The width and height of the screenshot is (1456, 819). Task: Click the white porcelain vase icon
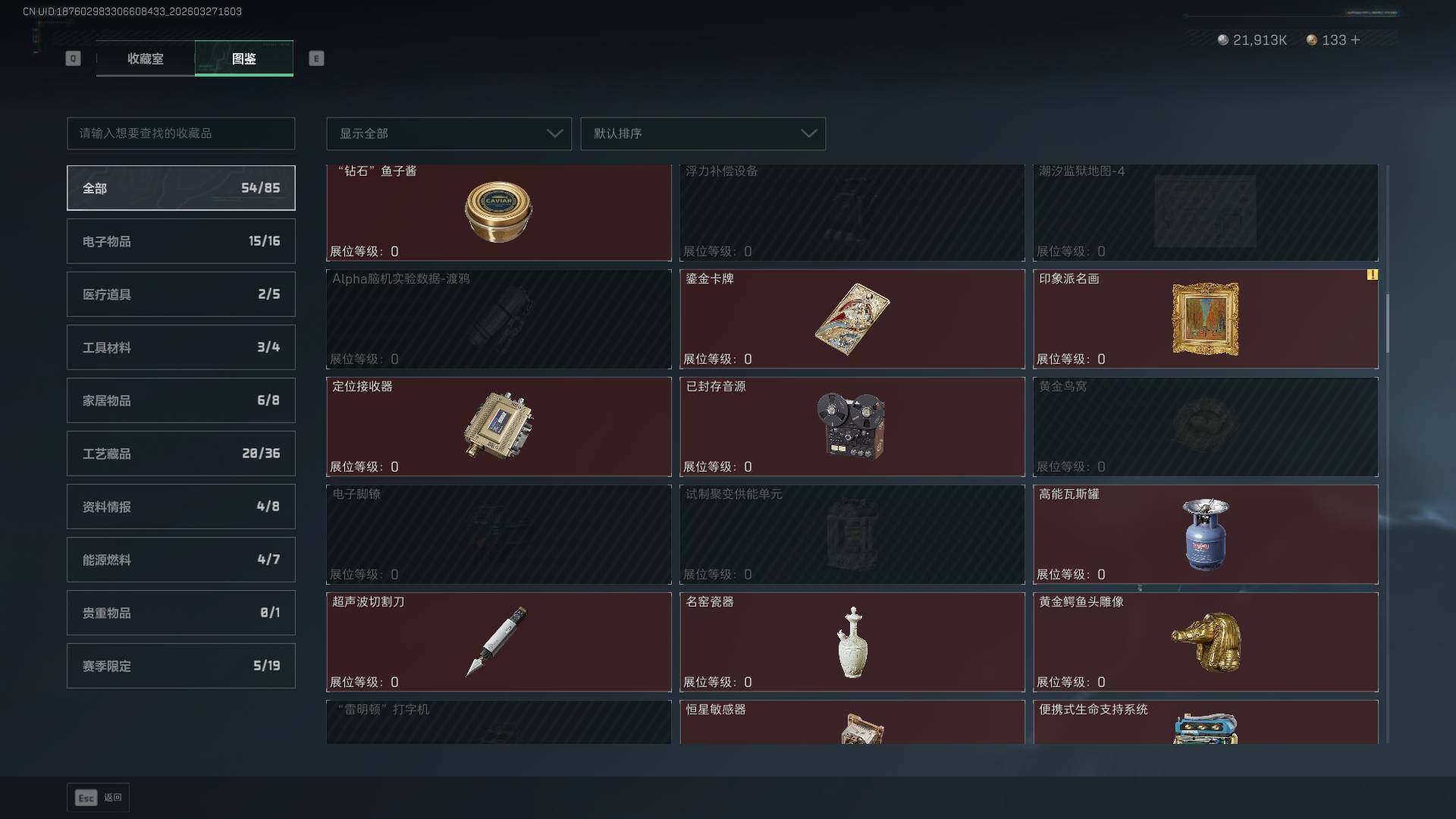852,642
